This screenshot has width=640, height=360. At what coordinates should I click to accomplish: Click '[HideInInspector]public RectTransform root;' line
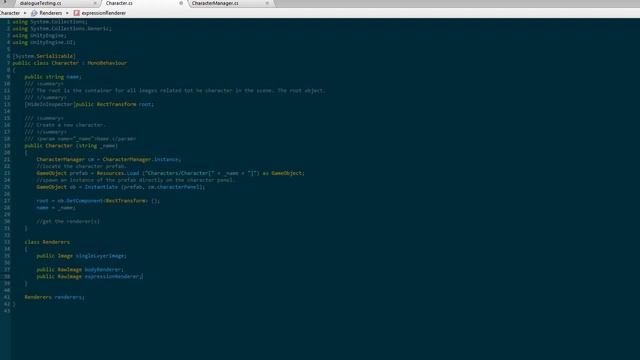(89, 104)
